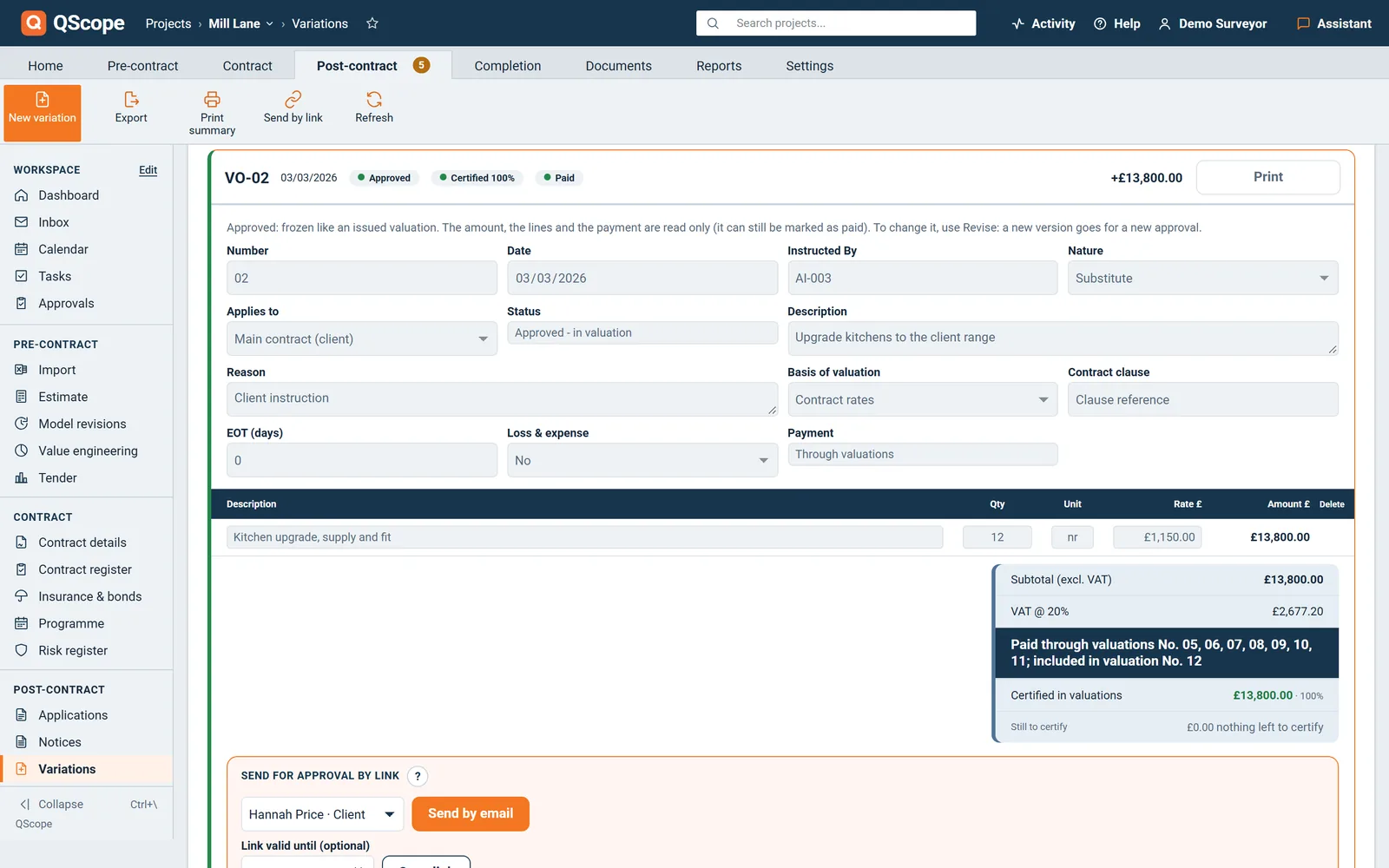The width and height of the screenshot is (1389, 868).
Task: Switch to the Contract tab
Action: pyautogui.click(x=247, y=66)
